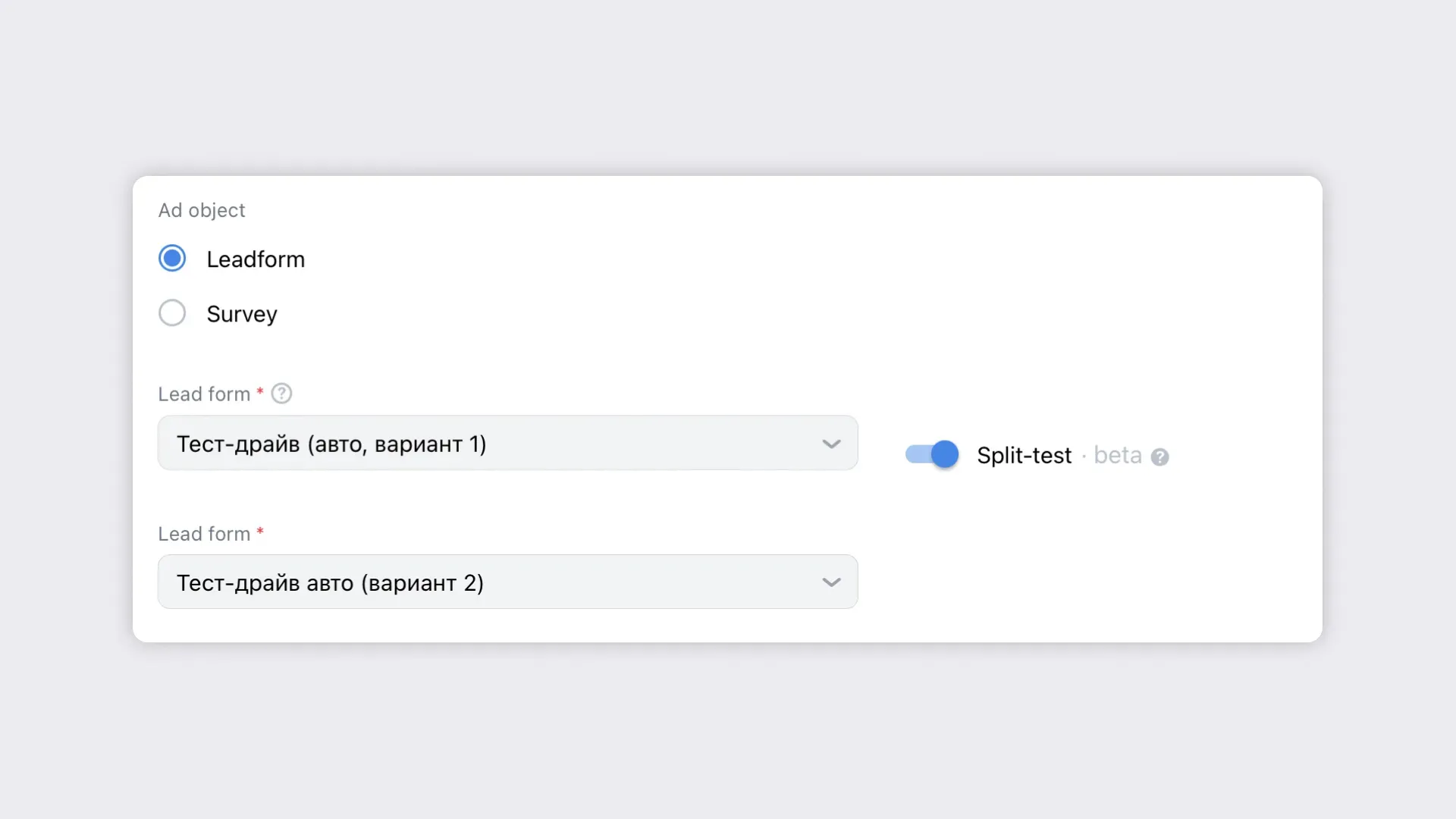The image size is (1456, 819).
Task: Click the chevron arrow of the вариант 2 dropdown
Action: (831, 582)
